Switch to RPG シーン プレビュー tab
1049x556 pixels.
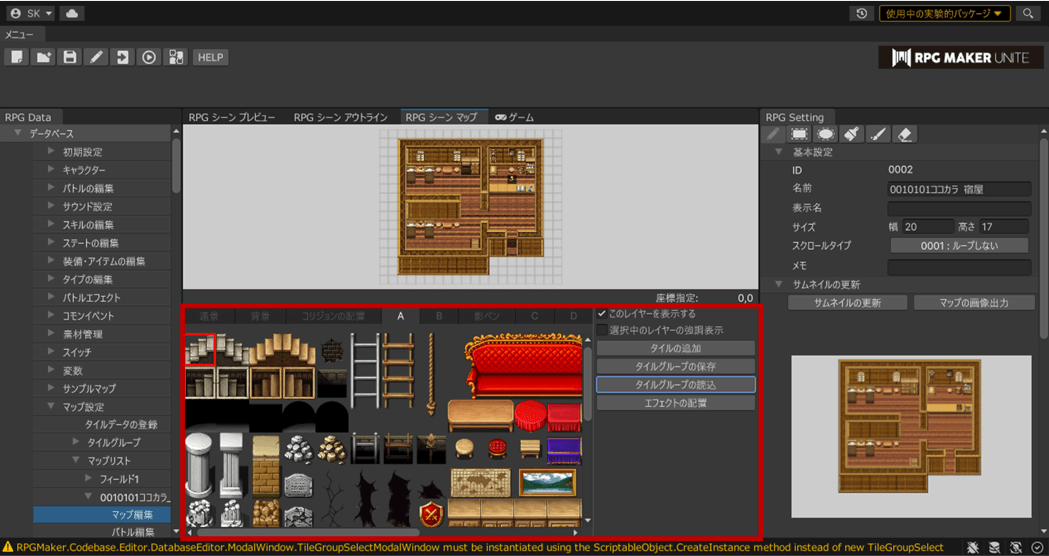pos(232,117)
